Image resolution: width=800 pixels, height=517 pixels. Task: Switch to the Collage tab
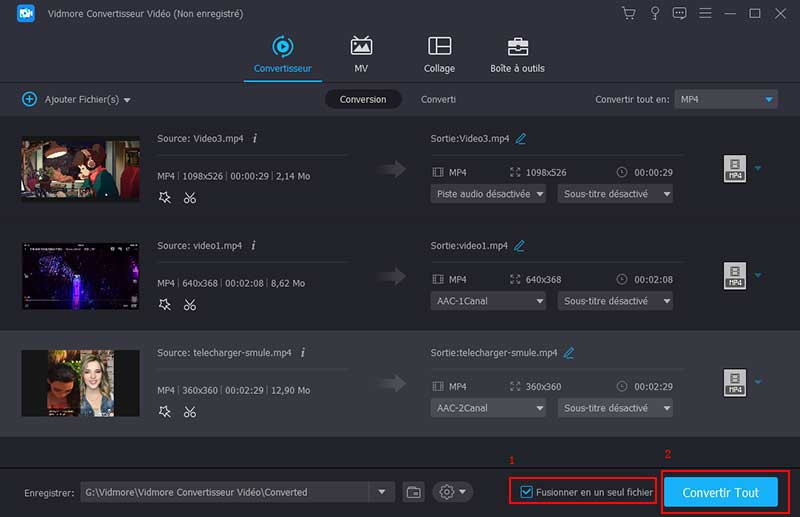[x=439, y=54]
